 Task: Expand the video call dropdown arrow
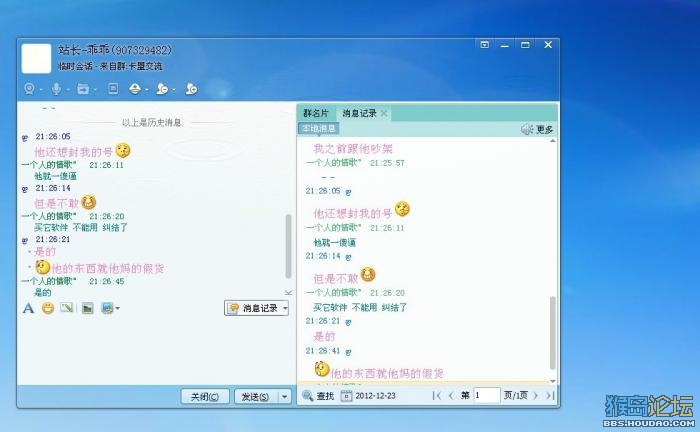[x=41, y=90]
